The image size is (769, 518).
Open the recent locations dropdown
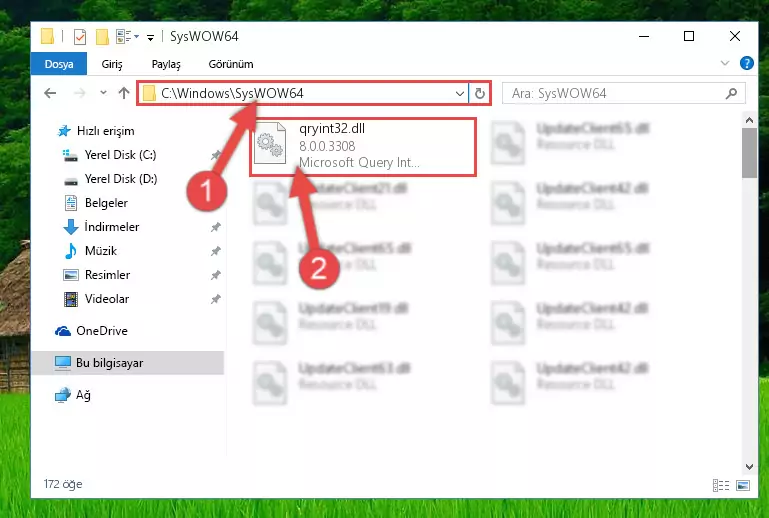[103, 93]
